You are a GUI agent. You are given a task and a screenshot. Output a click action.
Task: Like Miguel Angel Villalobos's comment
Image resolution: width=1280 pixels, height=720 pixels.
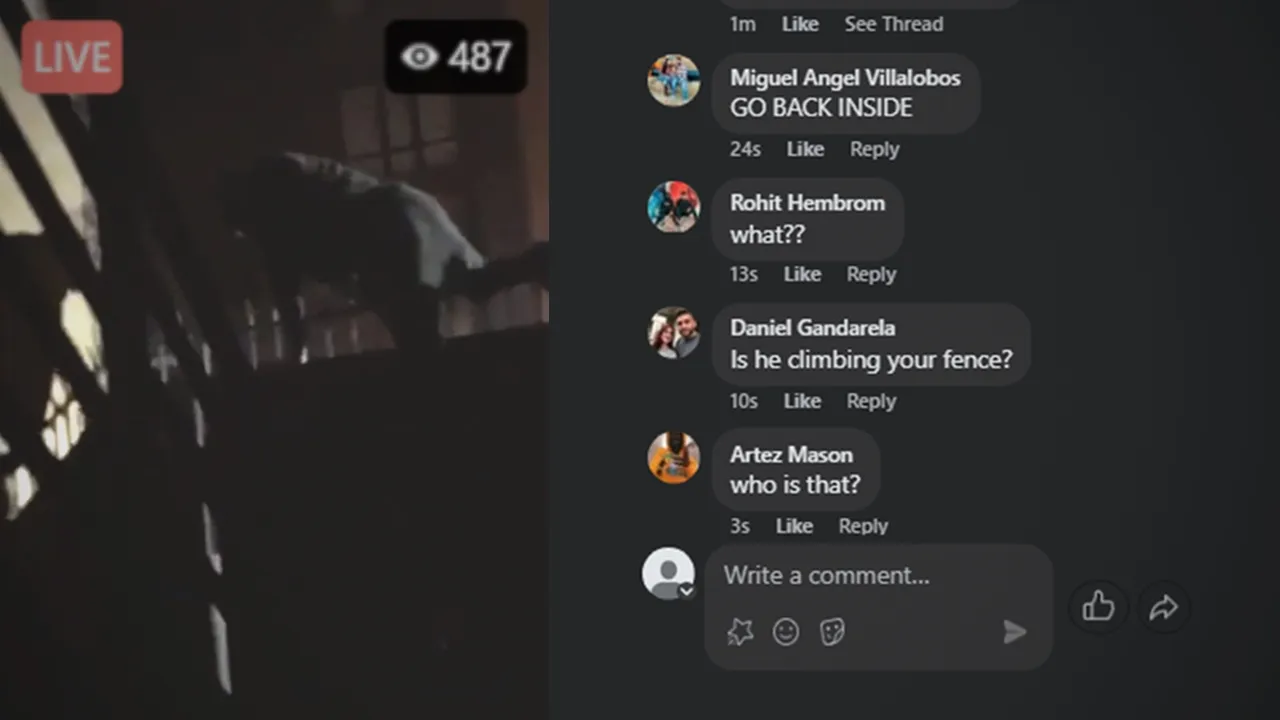tap(805, 149)
